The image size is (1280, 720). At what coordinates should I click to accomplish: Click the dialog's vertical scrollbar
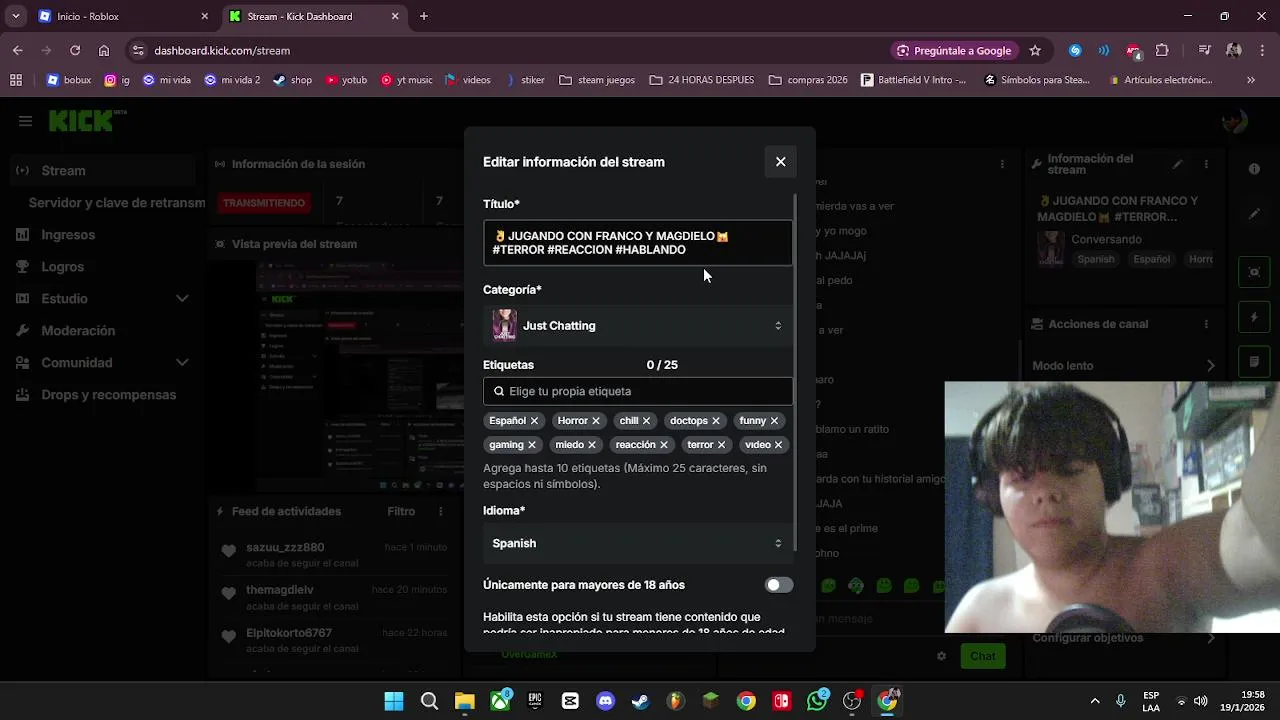coord(795,372)
